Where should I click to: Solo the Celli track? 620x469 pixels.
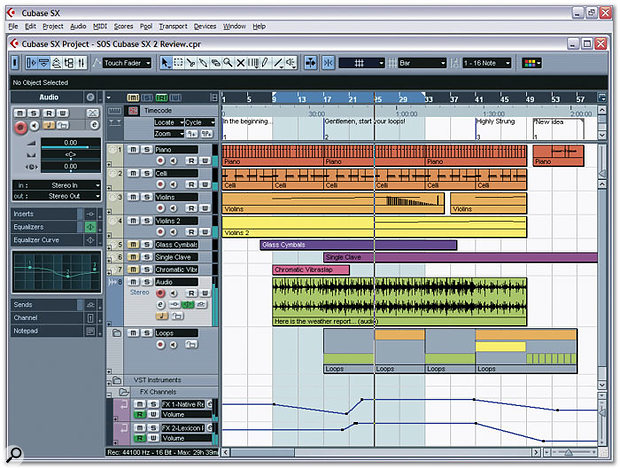[147, 173]
